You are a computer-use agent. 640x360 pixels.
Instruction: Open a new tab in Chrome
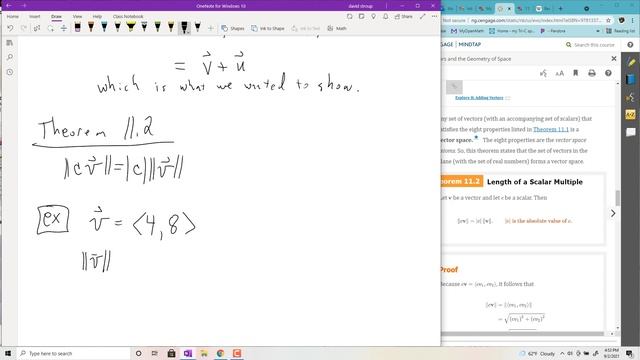point(560,8)
